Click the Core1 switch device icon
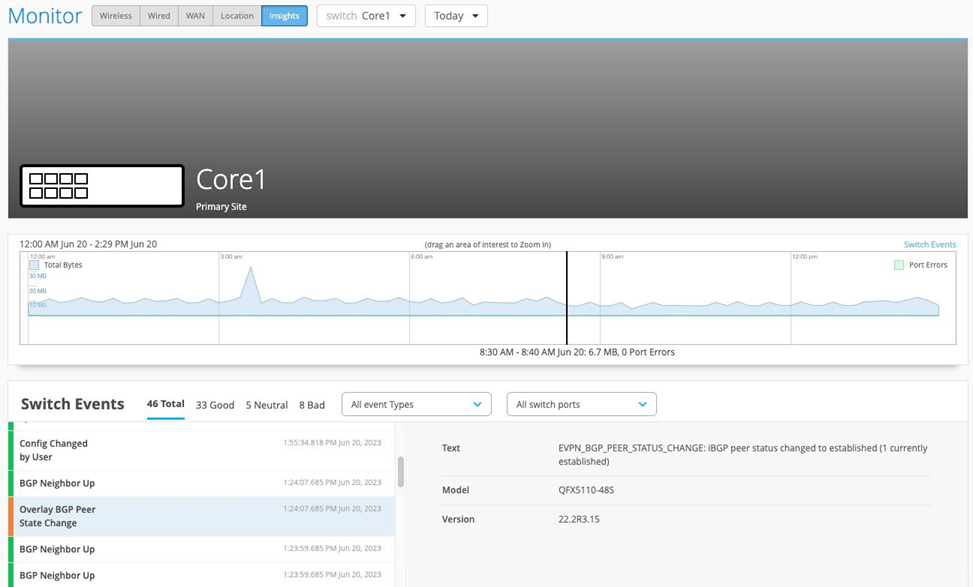This screenshot has height=587, width=973. click(102, 186)
